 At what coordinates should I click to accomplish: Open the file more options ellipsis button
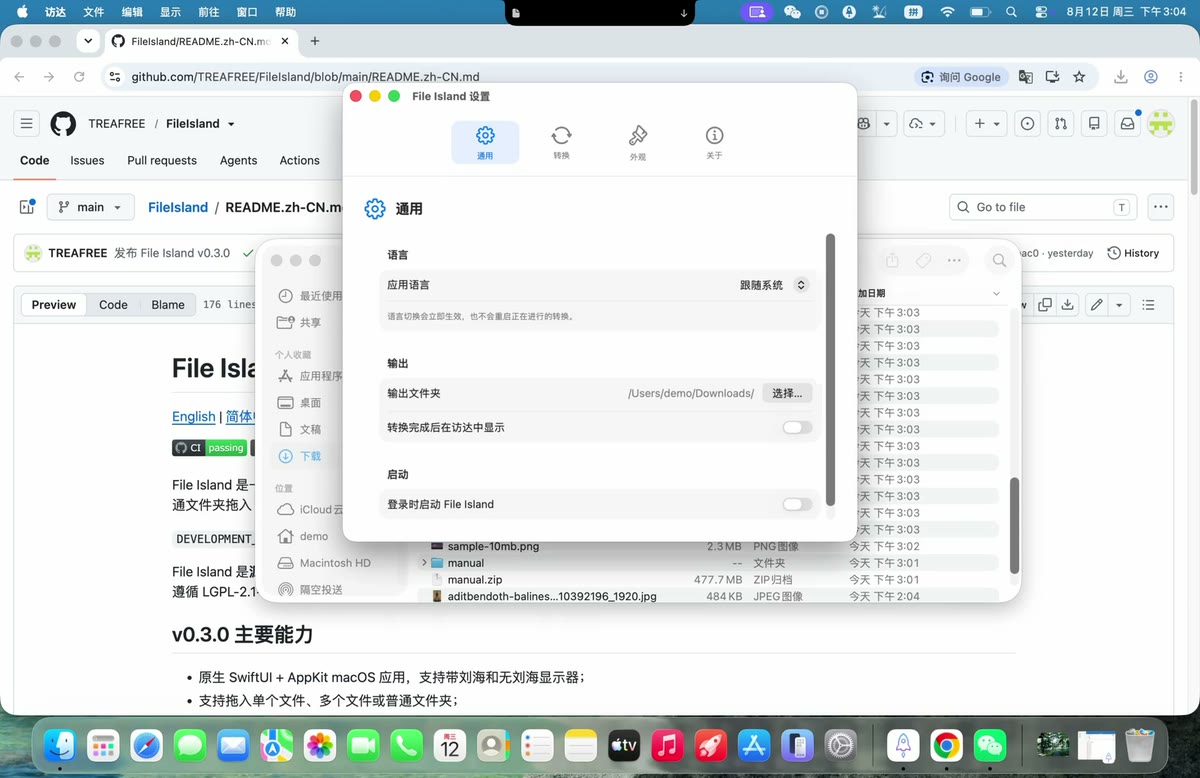pos(1160,207)
